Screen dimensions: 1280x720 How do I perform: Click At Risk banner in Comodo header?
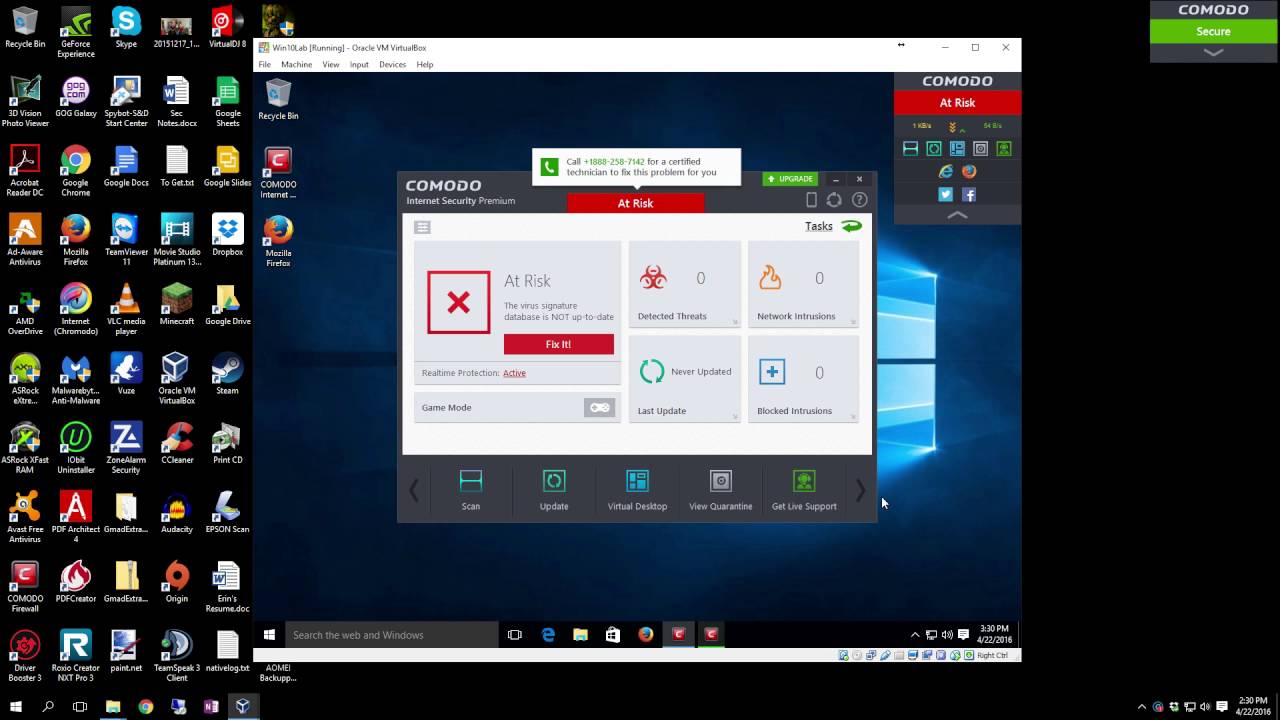point(636,203)
